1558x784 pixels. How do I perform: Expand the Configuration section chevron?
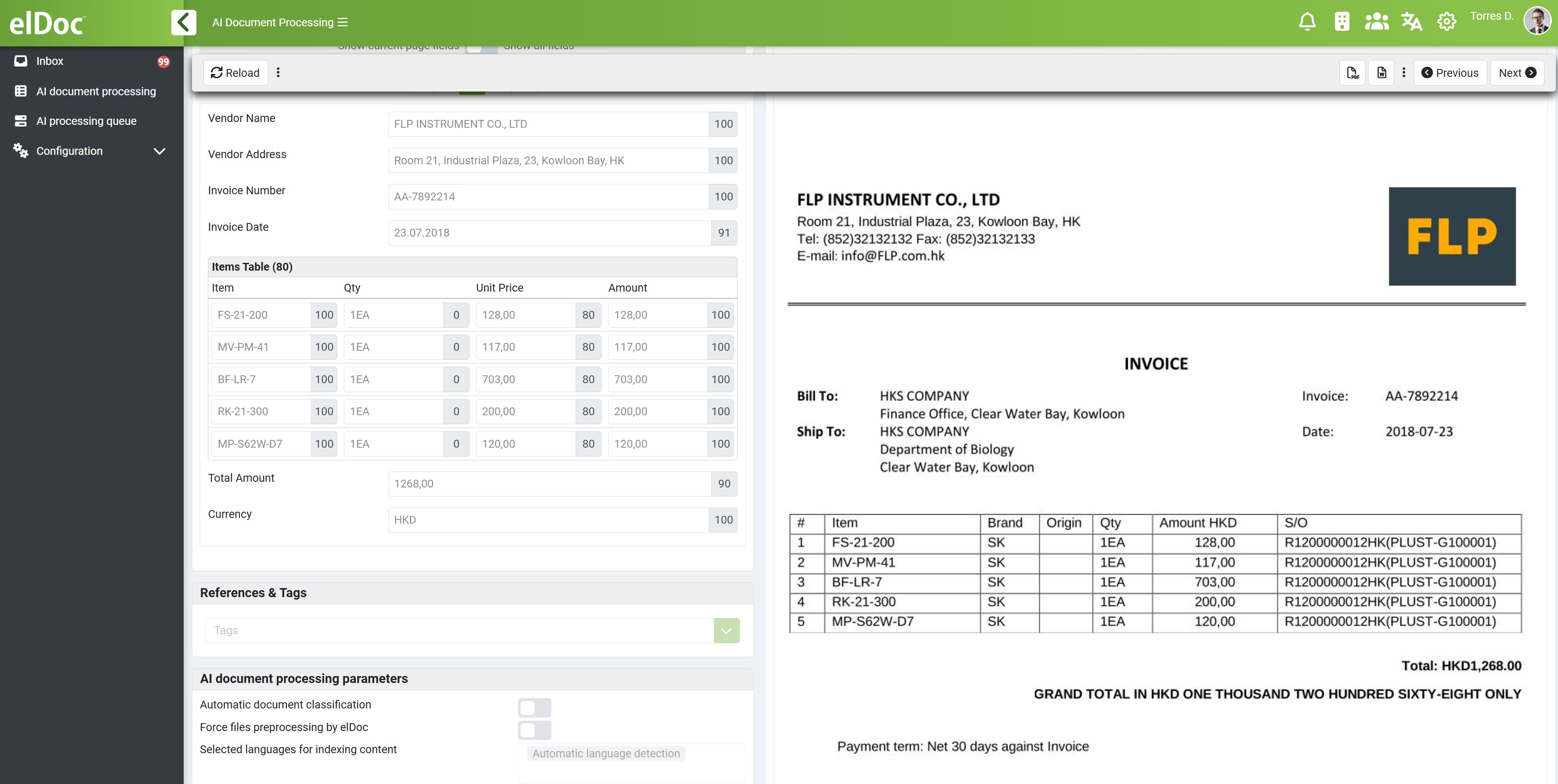pyautogui.click(x=159, y=150)
